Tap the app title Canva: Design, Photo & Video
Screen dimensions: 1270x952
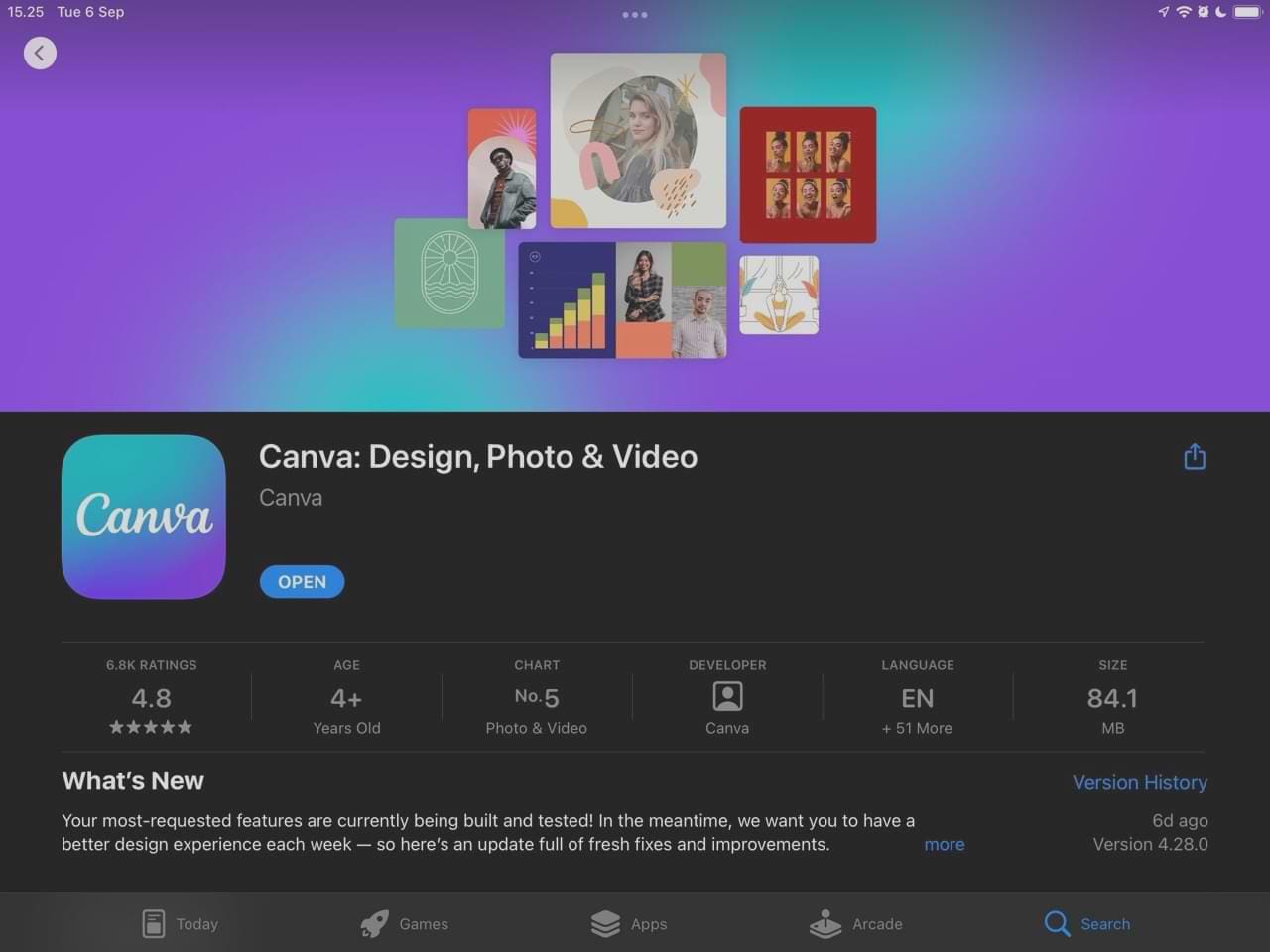tap(478, 457)
